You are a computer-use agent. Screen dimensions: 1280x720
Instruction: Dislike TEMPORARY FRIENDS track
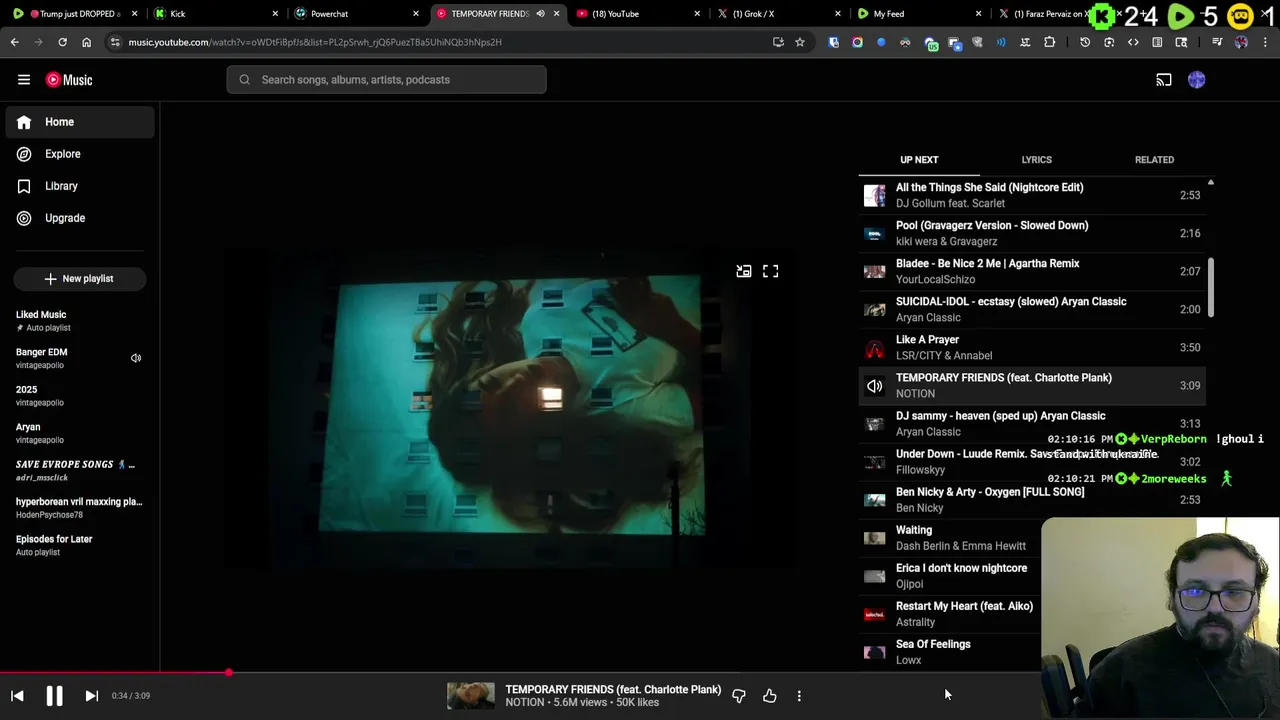tap(739, 696)
